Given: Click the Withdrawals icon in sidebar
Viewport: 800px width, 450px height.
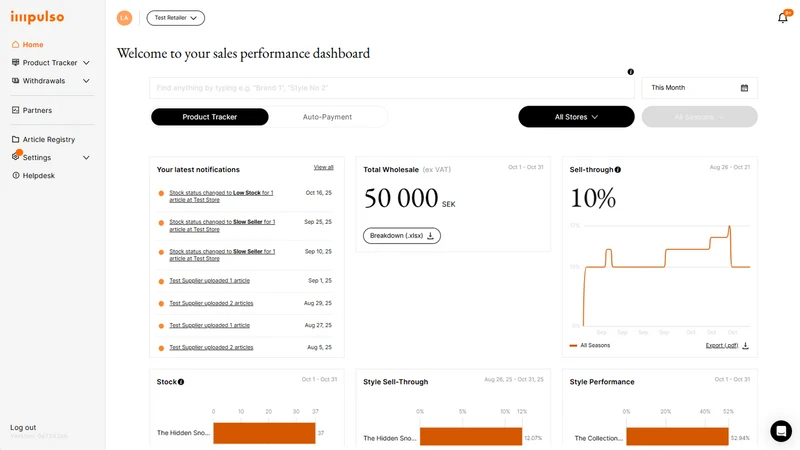Looking at the screenshot, I should (15, 81).
